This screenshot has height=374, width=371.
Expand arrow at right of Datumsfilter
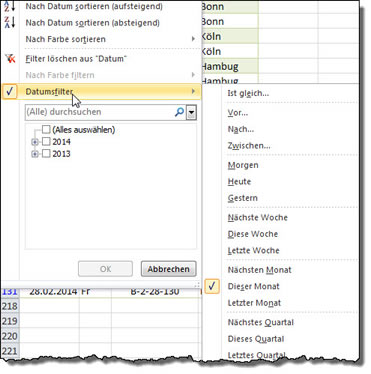pos(193,91)
